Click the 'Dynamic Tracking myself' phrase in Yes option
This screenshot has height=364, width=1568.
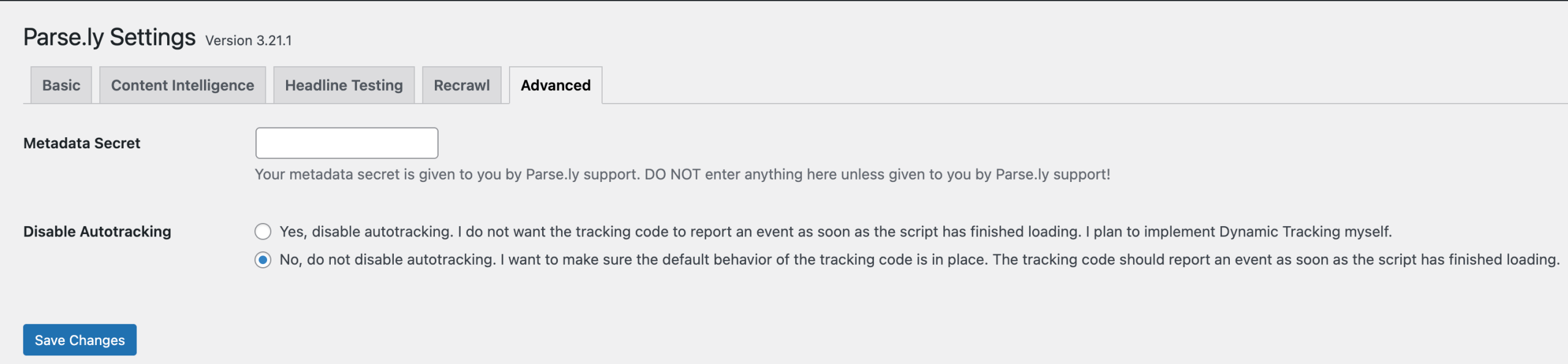pyautogui.click(x=1305, y=232)
